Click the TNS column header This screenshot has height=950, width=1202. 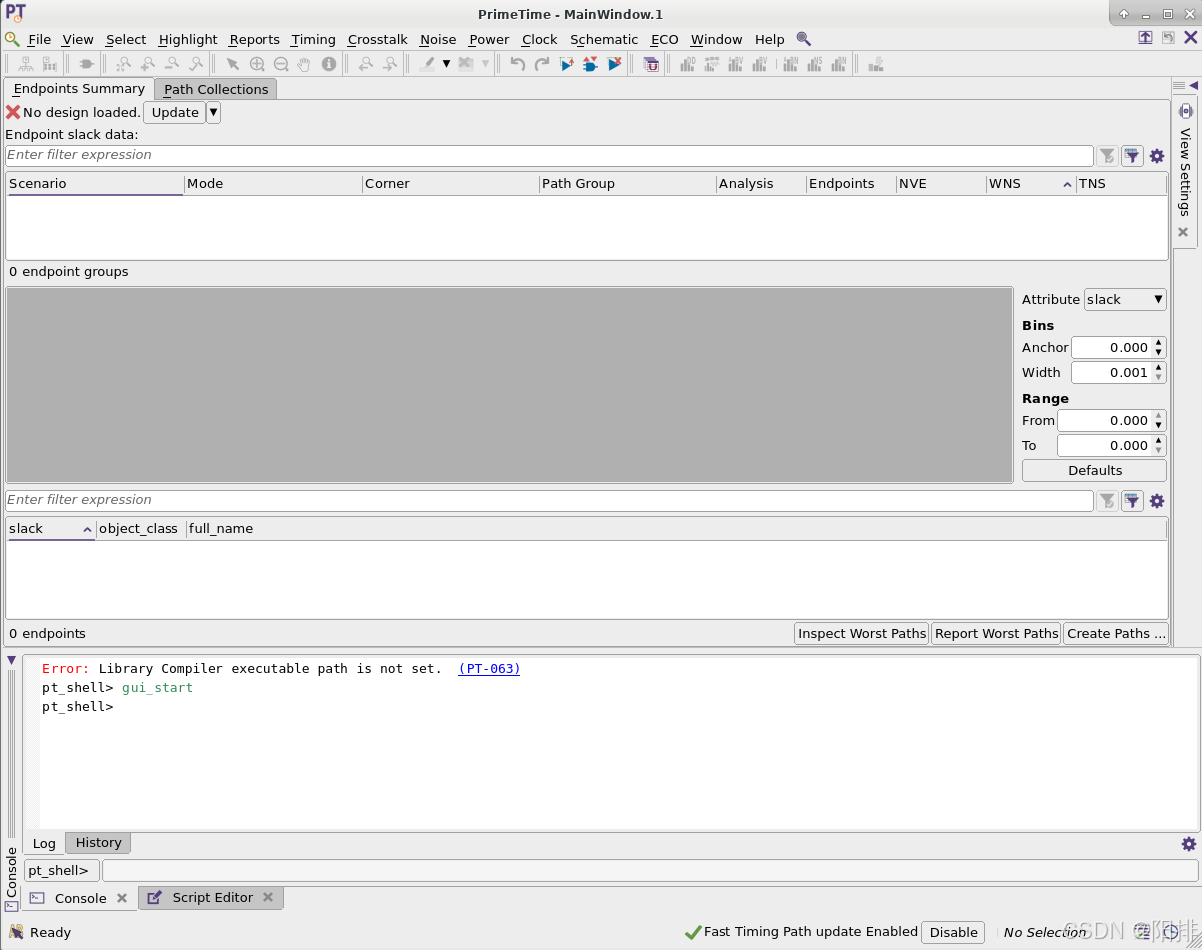coord(1121,184)
